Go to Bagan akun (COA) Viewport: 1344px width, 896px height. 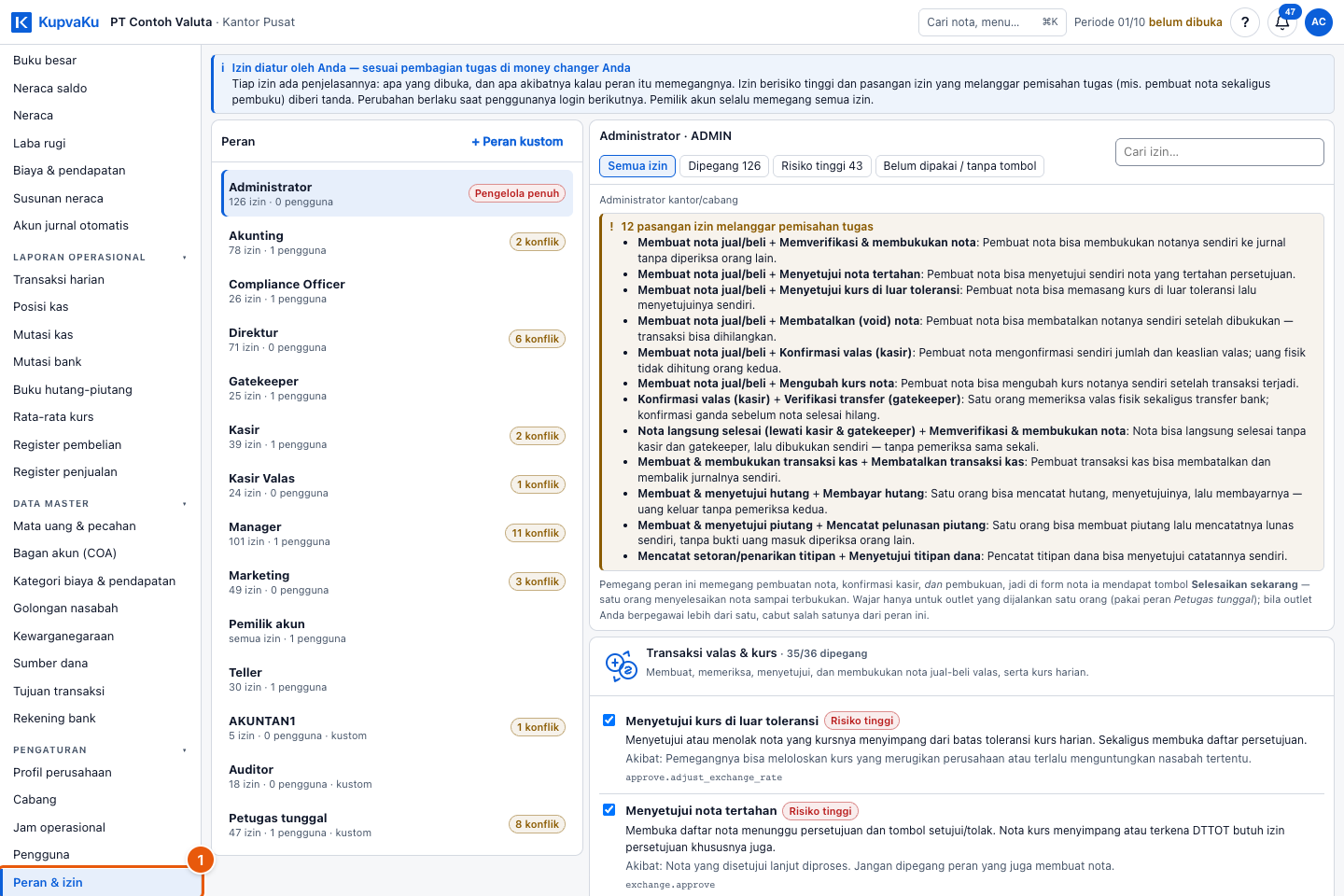[x=100, y=553]
